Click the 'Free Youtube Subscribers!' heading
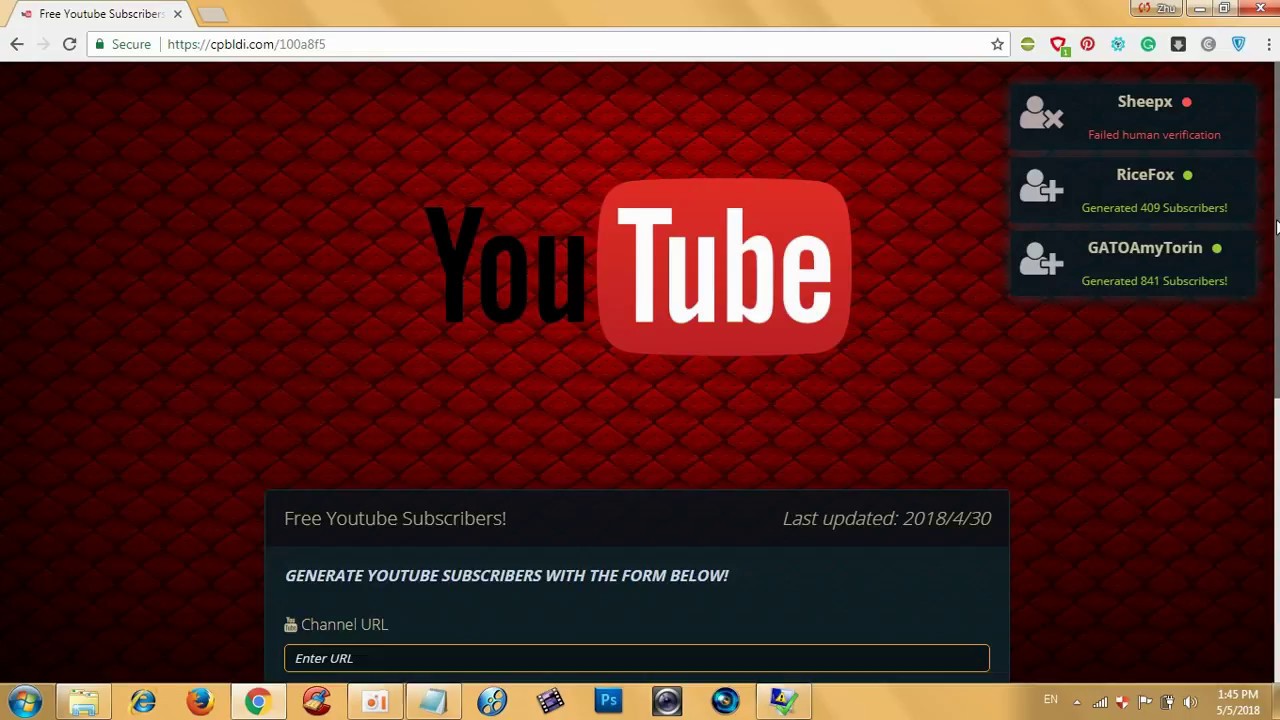Screen dimensions: 1280x720 tap(395, 518)
